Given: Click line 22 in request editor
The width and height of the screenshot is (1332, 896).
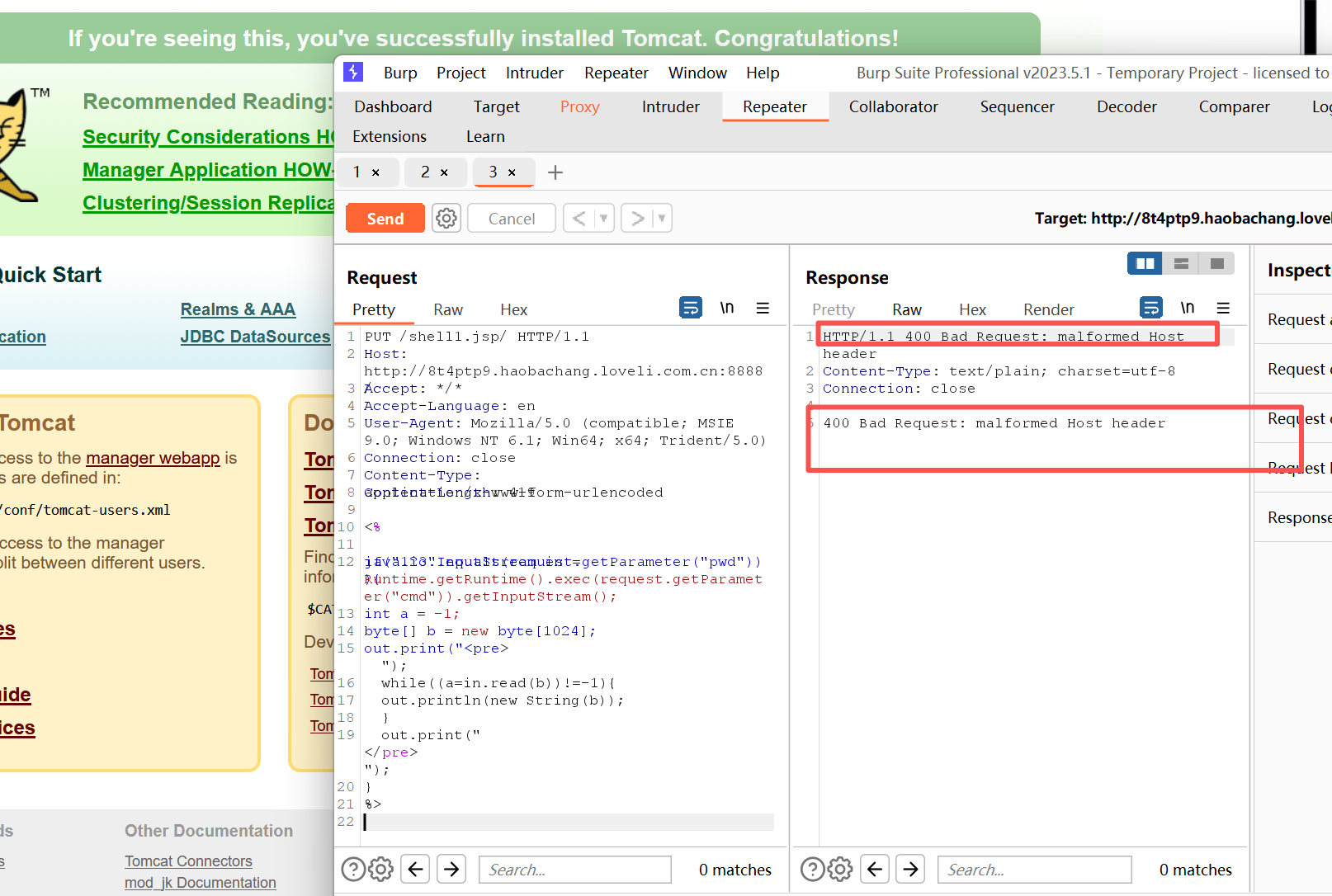Looking at the screenshot, I should [569, 822].
